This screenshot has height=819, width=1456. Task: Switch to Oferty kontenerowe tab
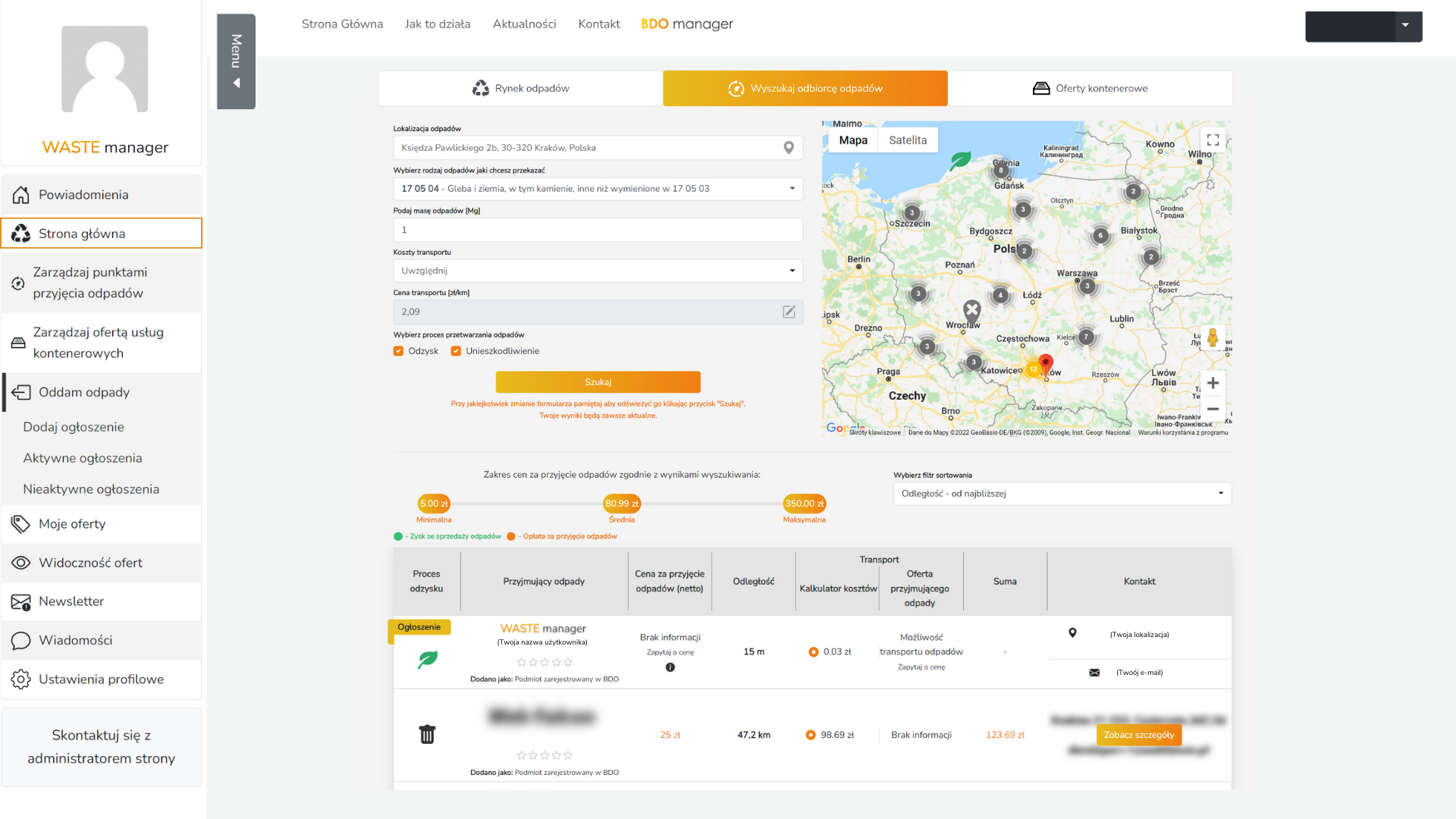1090,89
